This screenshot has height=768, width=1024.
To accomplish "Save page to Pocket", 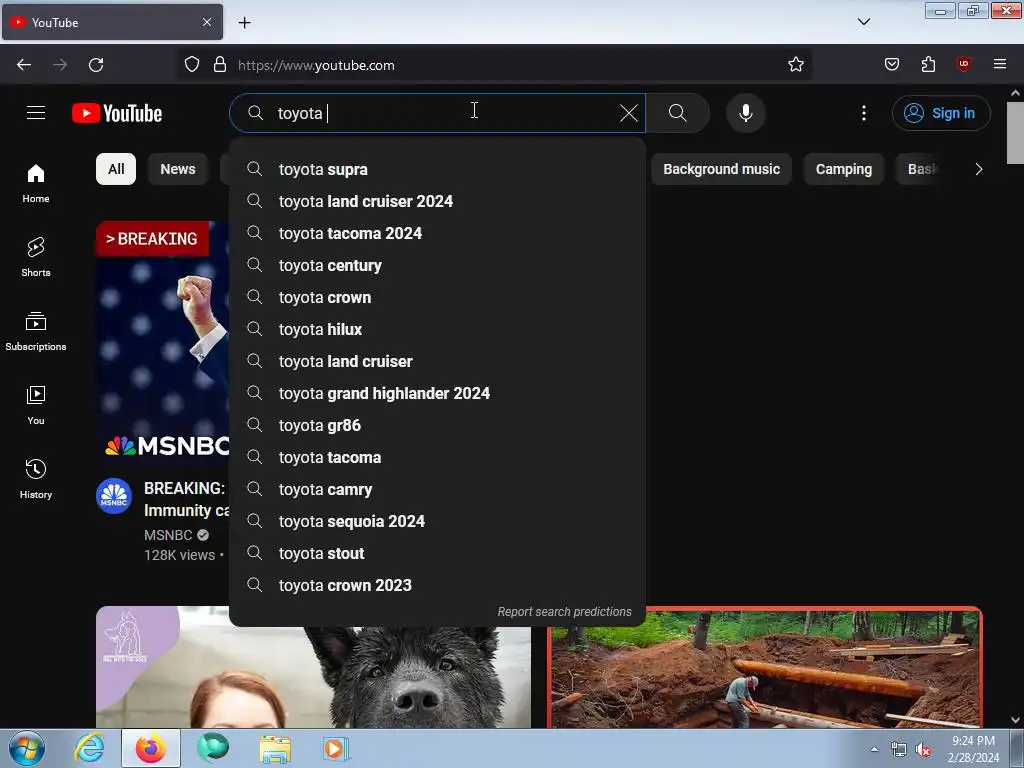I will click(891, 65).
